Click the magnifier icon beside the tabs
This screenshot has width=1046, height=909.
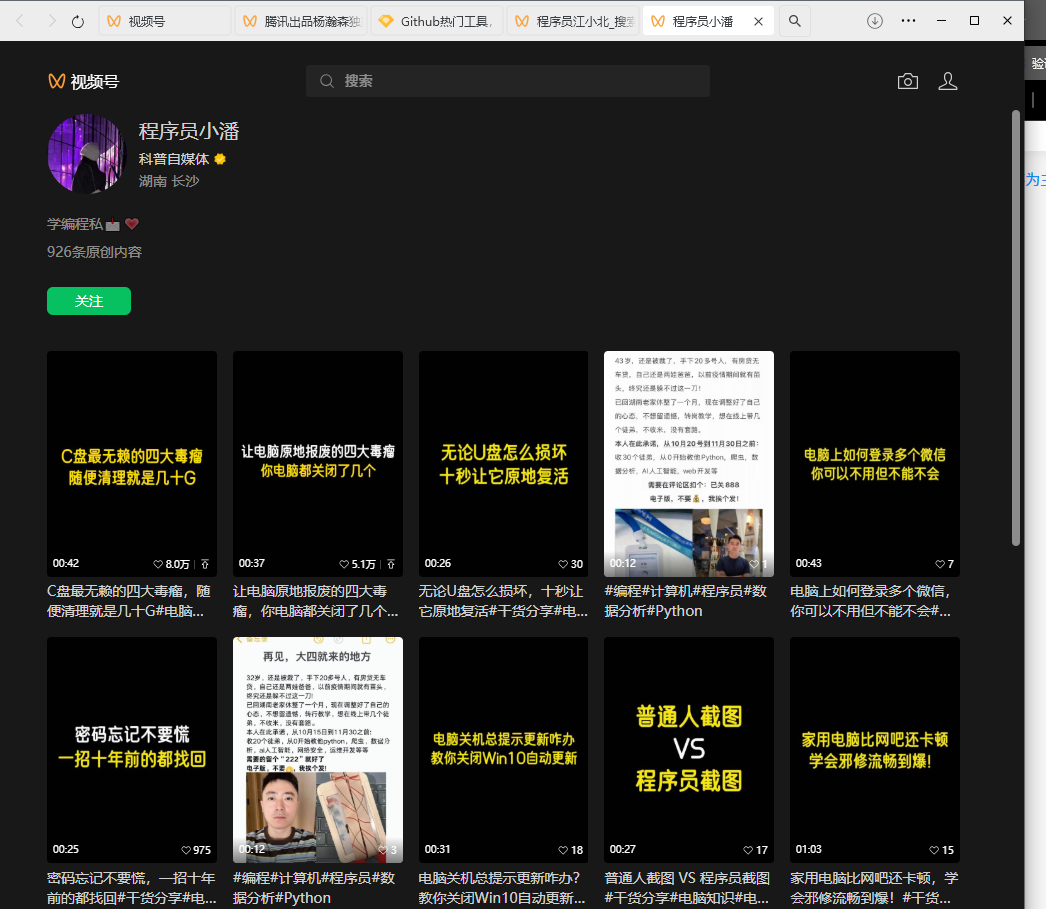(794, 21)
